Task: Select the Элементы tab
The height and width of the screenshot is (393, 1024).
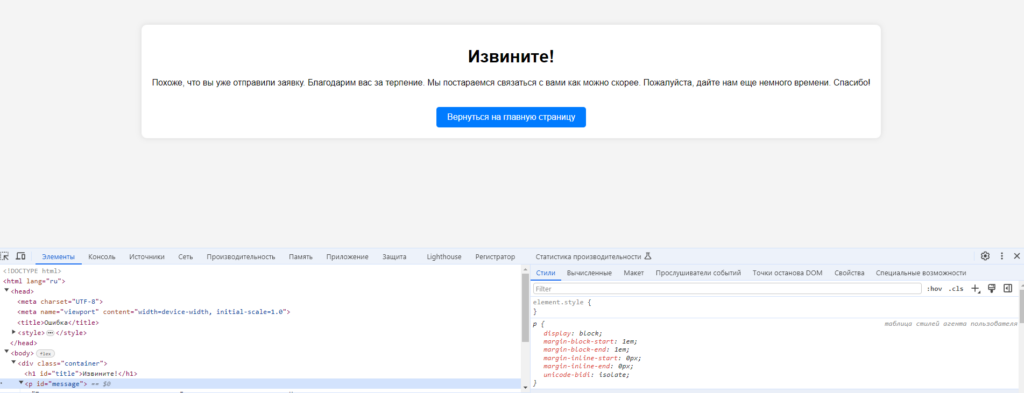Action: (x=58, y=257)
